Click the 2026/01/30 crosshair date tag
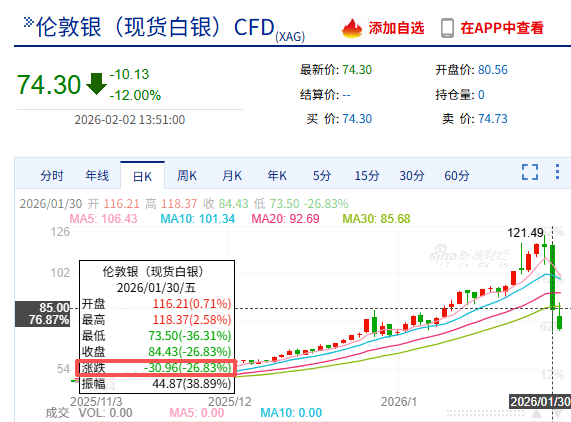The height and width of the screenshot is (422, 571). tap(540, 402)
